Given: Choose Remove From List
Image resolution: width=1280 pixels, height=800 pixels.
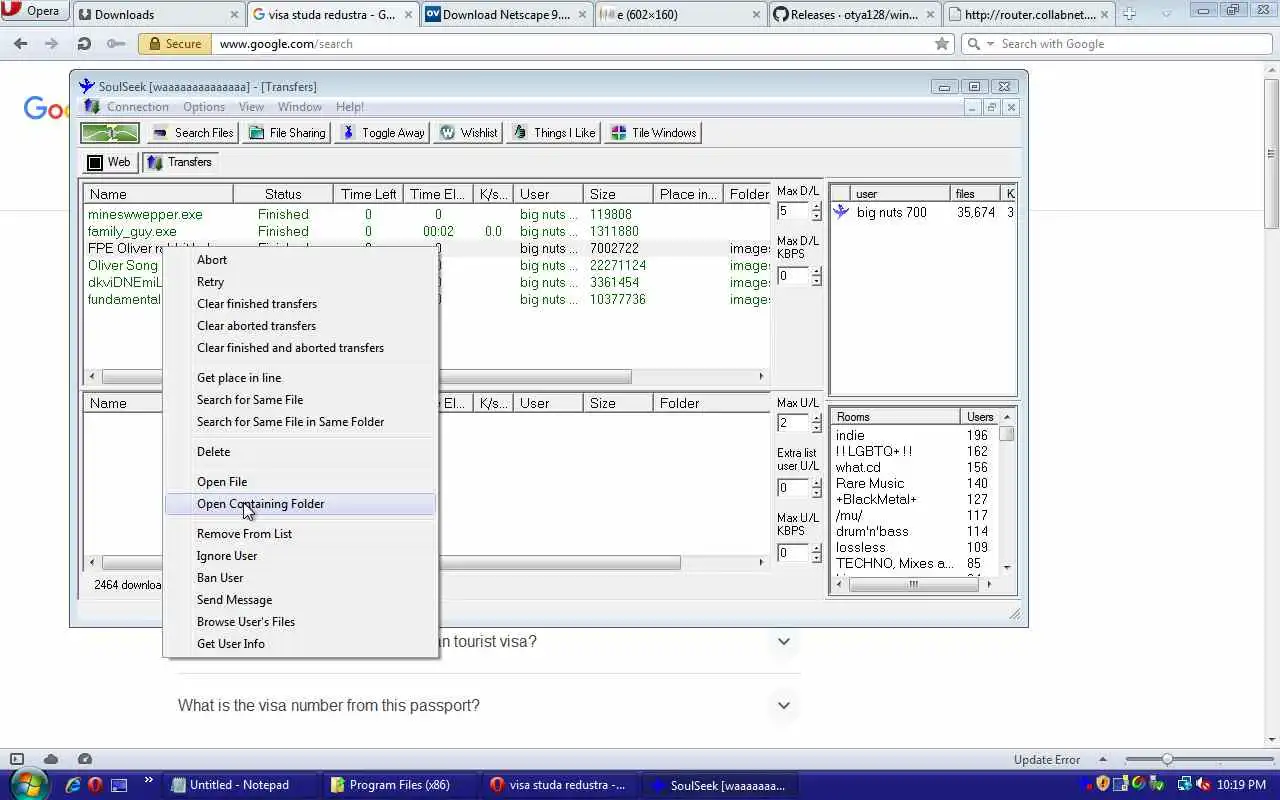Looking at the screenshot, I should [x=300, y=534].
